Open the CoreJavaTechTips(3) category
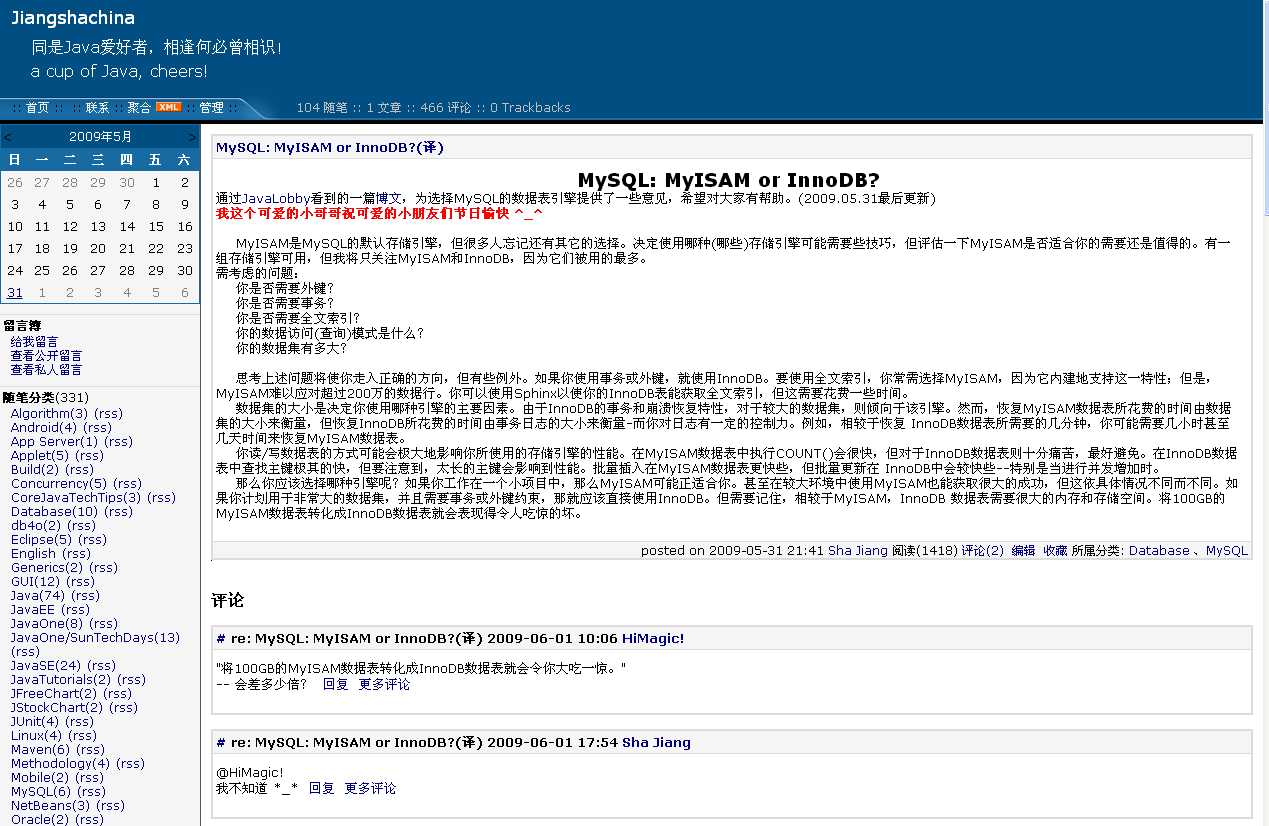 pos(76,497)
